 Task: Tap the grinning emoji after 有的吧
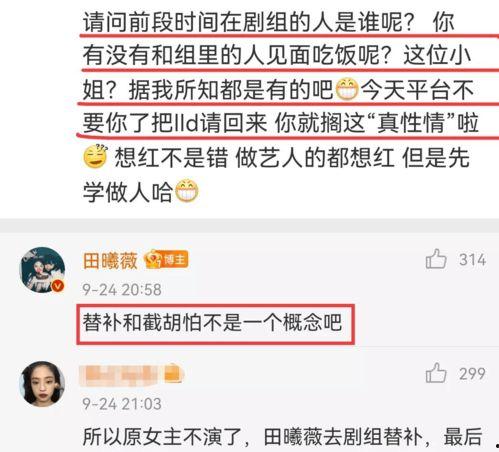tap(347, 89)
